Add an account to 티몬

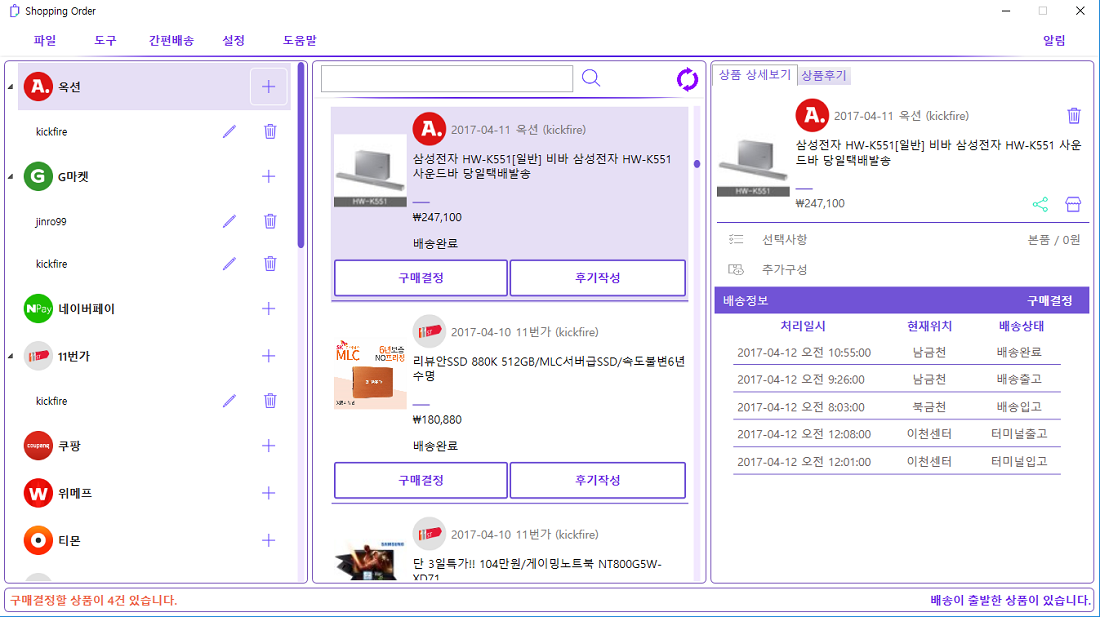[x=269, y=541]
